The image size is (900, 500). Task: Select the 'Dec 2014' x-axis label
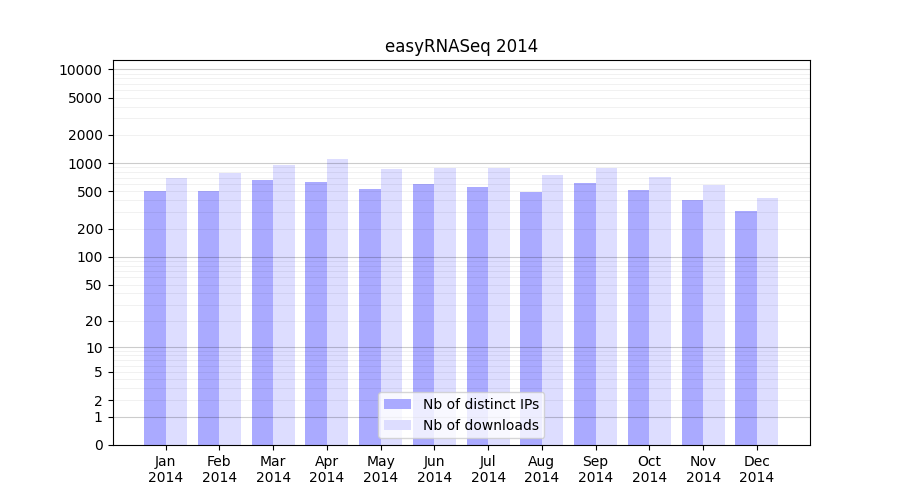click(757, 469)
